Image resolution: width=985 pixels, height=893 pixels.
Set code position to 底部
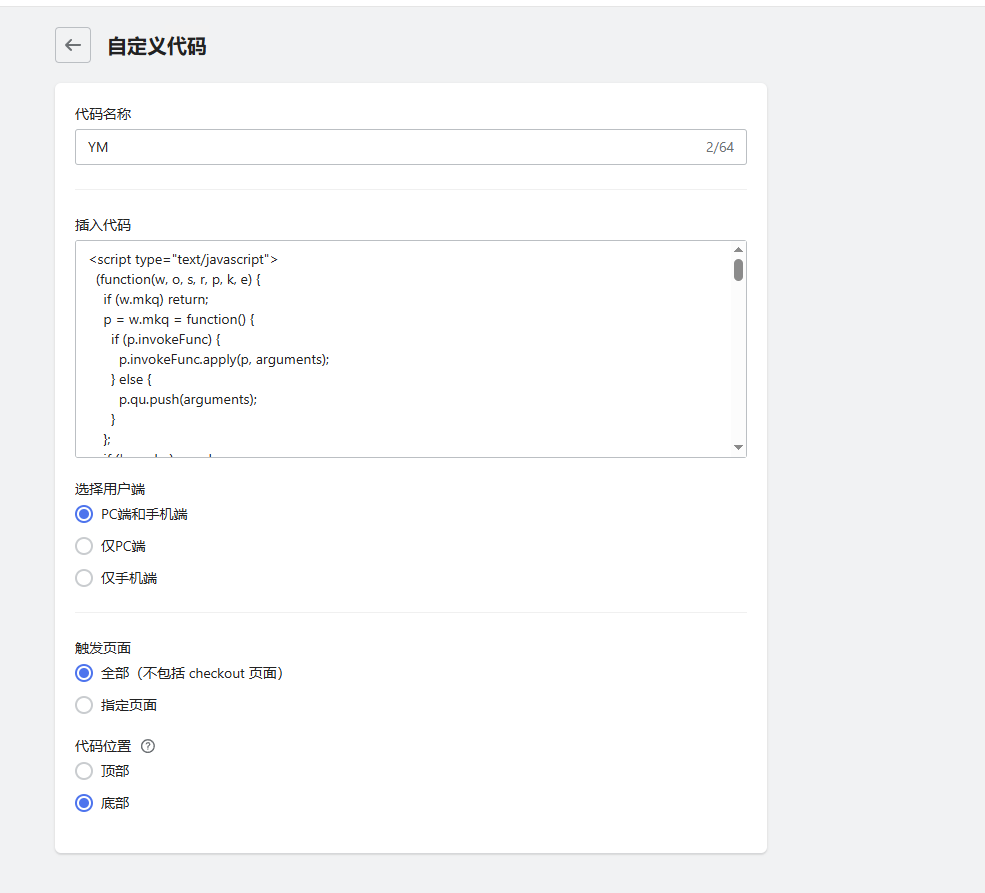click(84, 803)
